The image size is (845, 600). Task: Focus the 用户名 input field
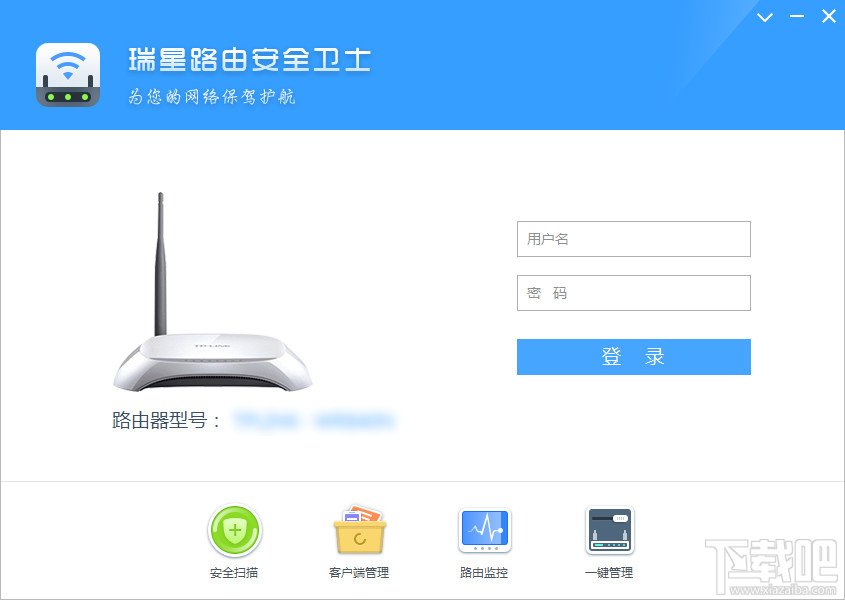tap(634, 239)
